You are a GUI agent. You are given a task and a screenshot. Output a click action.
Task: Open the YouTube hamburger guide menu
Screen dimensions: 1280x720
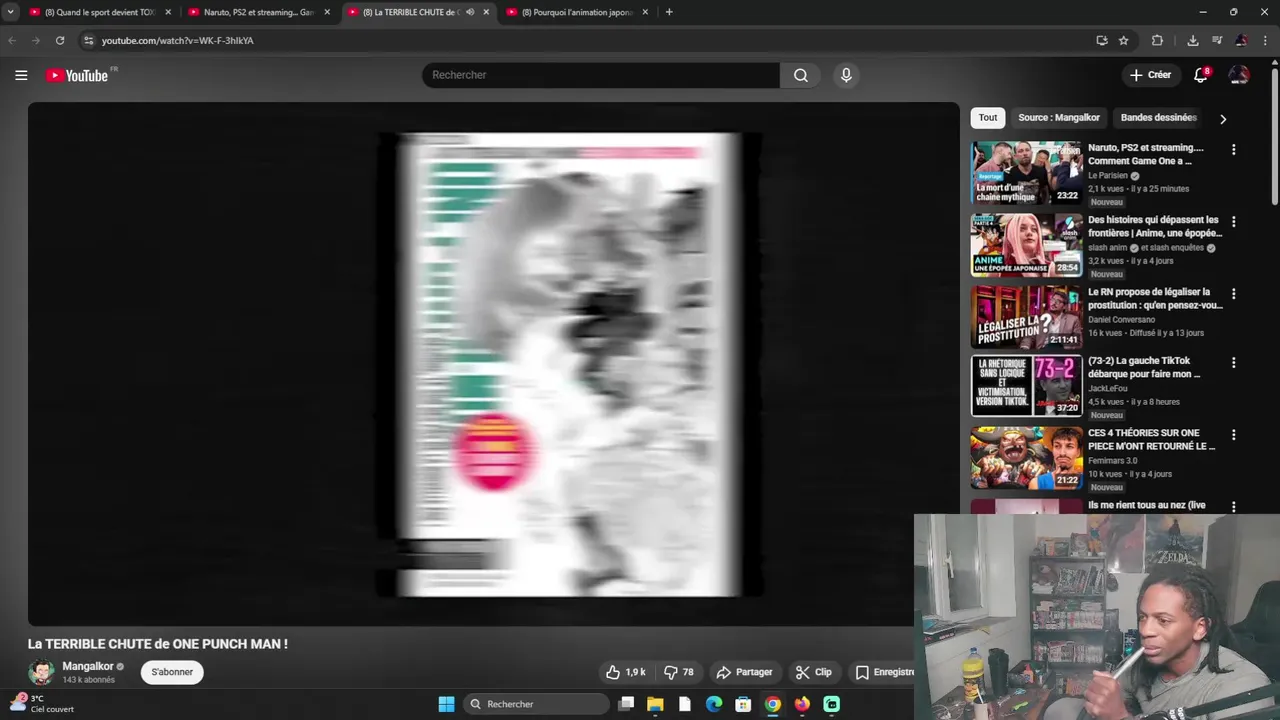pos(21,75)
